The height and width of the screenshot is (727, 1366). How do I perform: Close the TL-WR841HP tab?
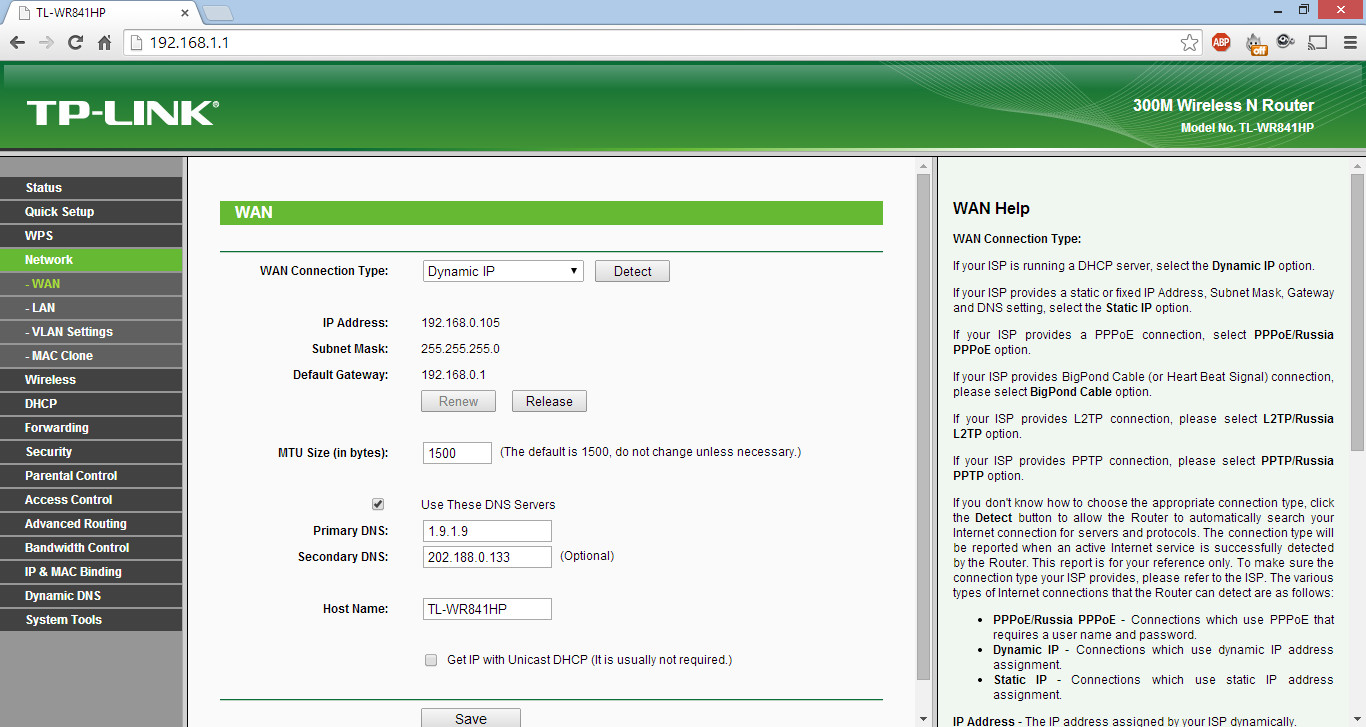[x=186, y=13]
